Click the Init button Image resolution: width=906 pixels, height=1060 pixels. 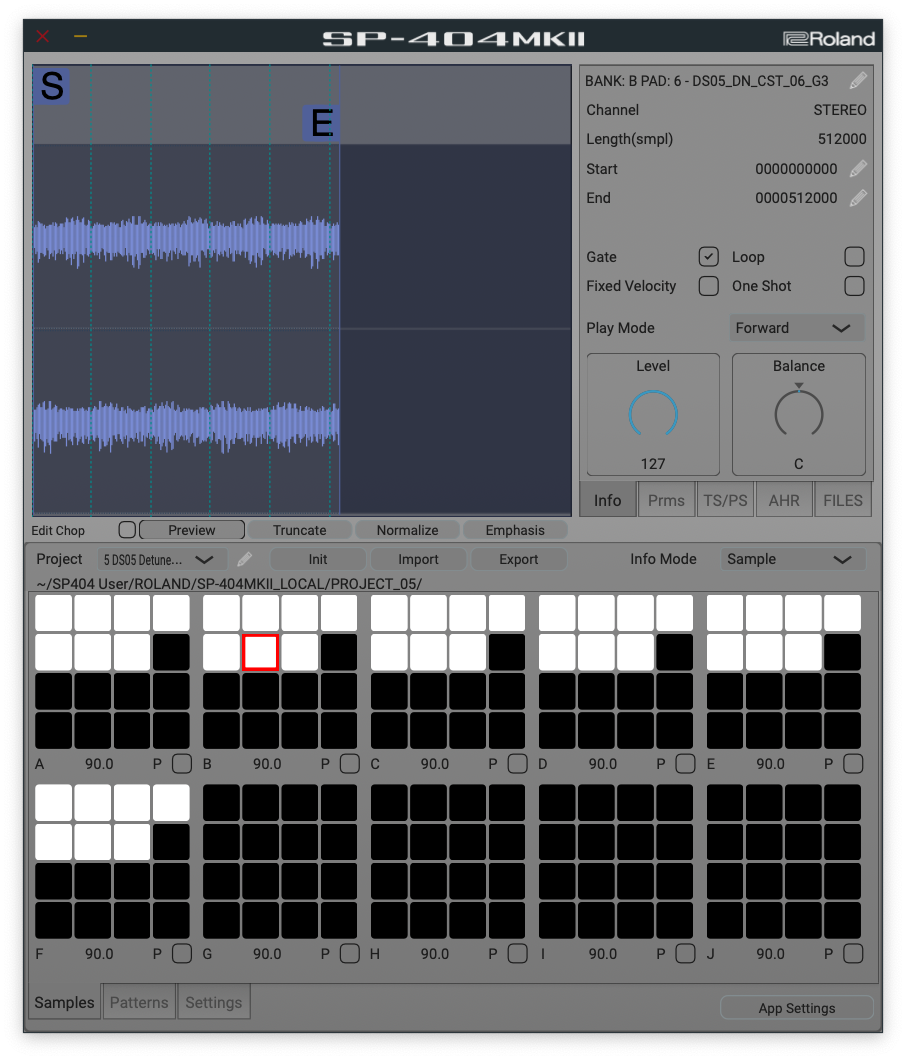coord(318,559)
